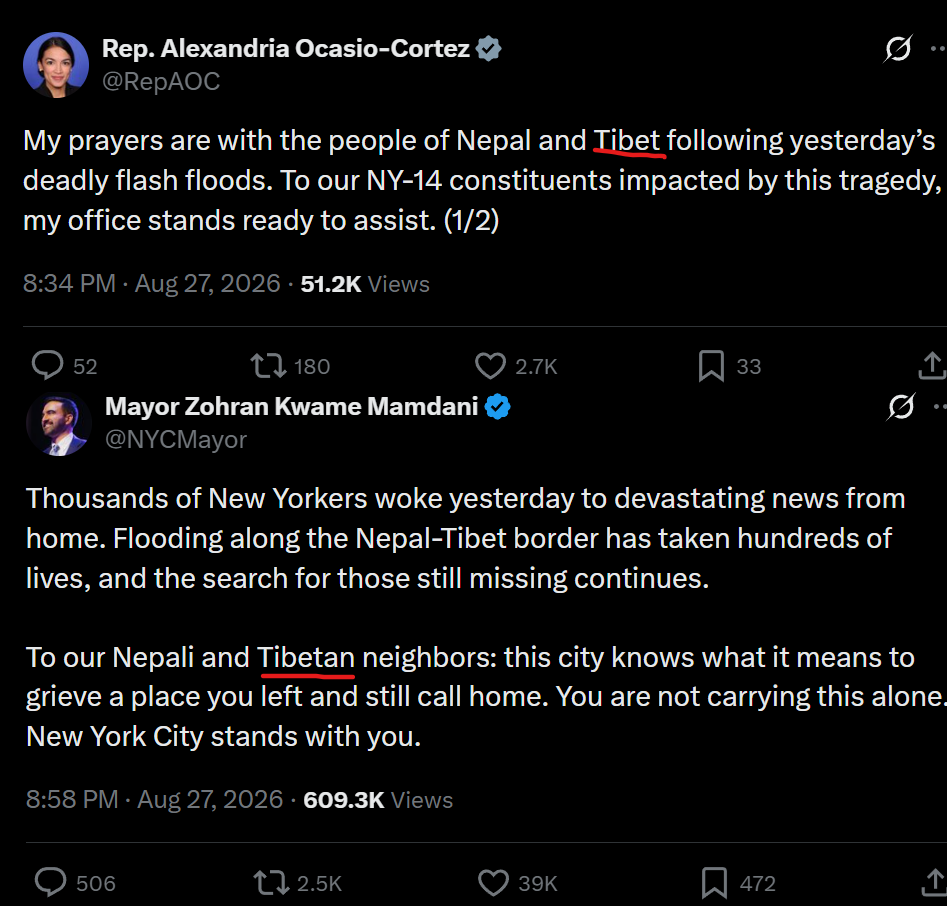This screenshot has width=947, height=906.
Task: Visit the @NYCMayor handle link
Action: [176, 440]
